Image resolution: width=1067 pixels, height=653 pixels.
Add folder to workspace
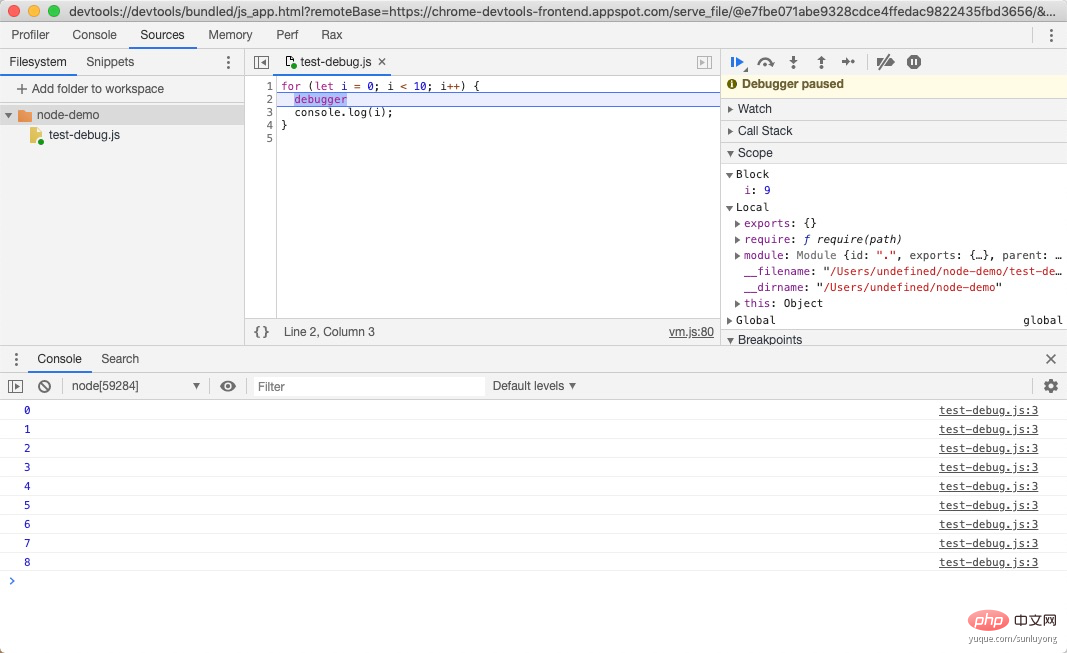tap(90, 89)
